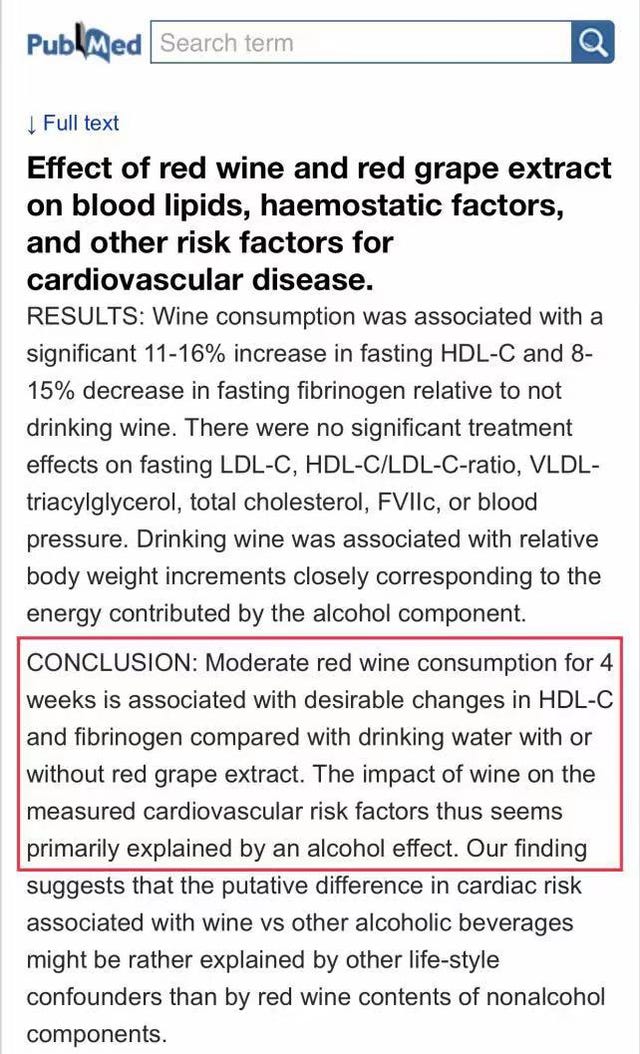This screenshot has width=640, height=1054.
Task: Open the Full text link
Action: coord(81,123)
